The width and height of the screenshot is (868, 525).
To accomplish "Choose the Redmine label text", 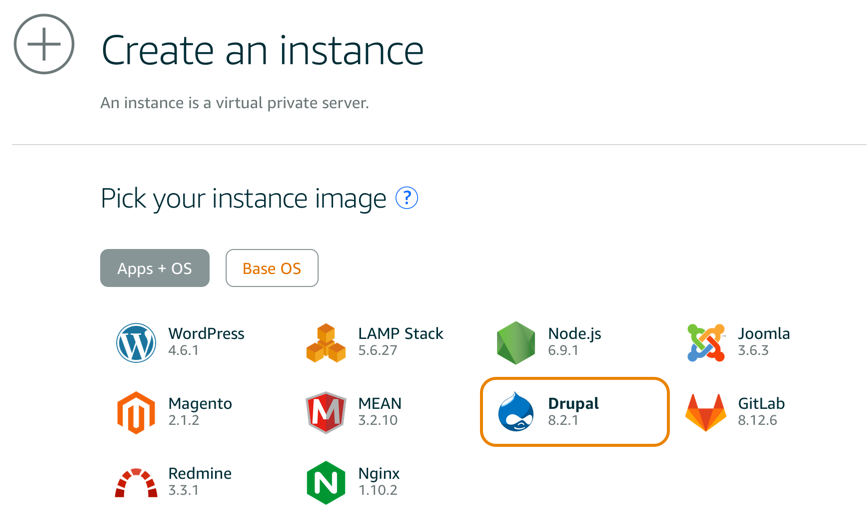I will click(200, 473).
